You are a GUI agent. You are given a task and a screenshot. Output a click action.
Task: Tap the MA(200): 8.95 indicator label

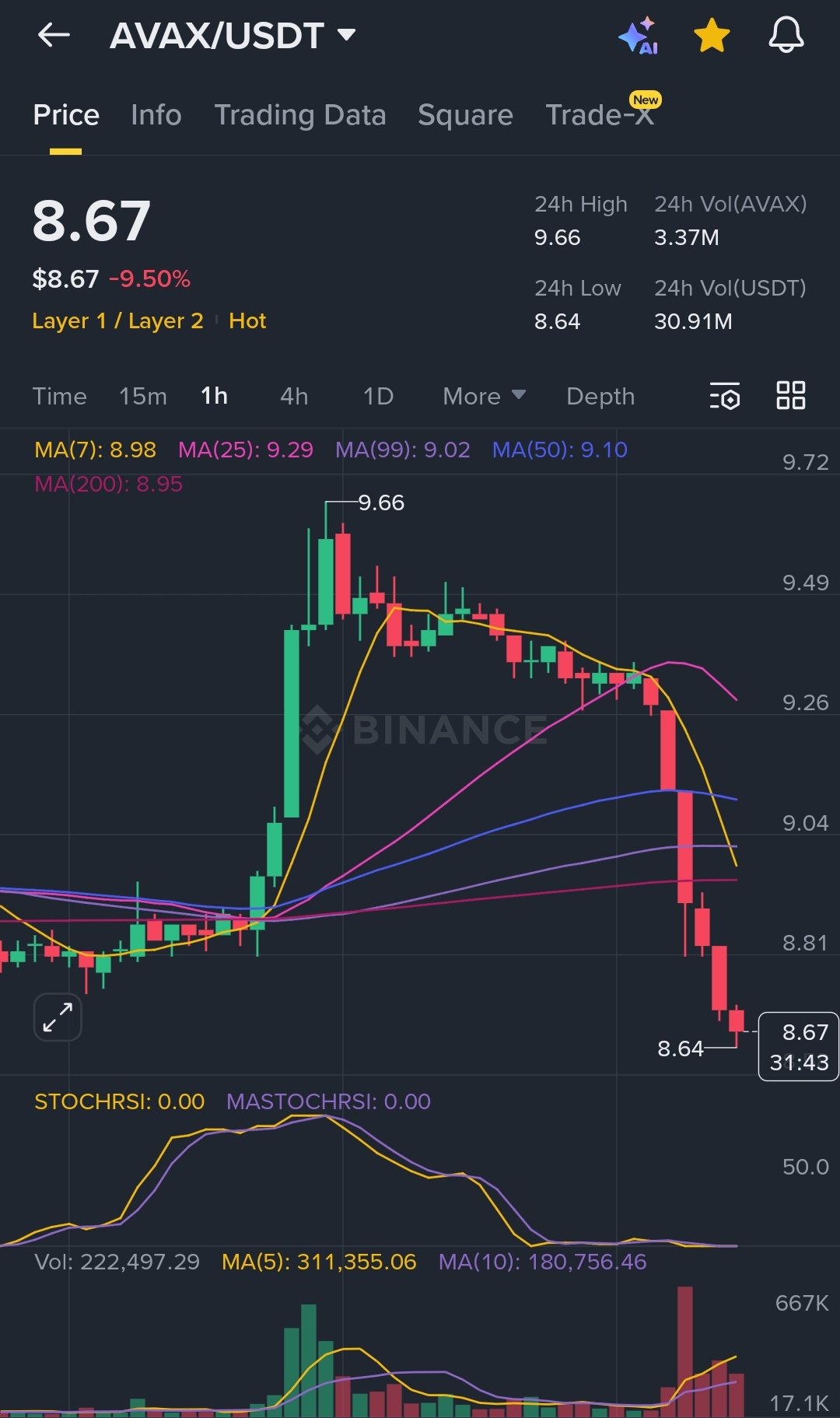click(109, 484)
